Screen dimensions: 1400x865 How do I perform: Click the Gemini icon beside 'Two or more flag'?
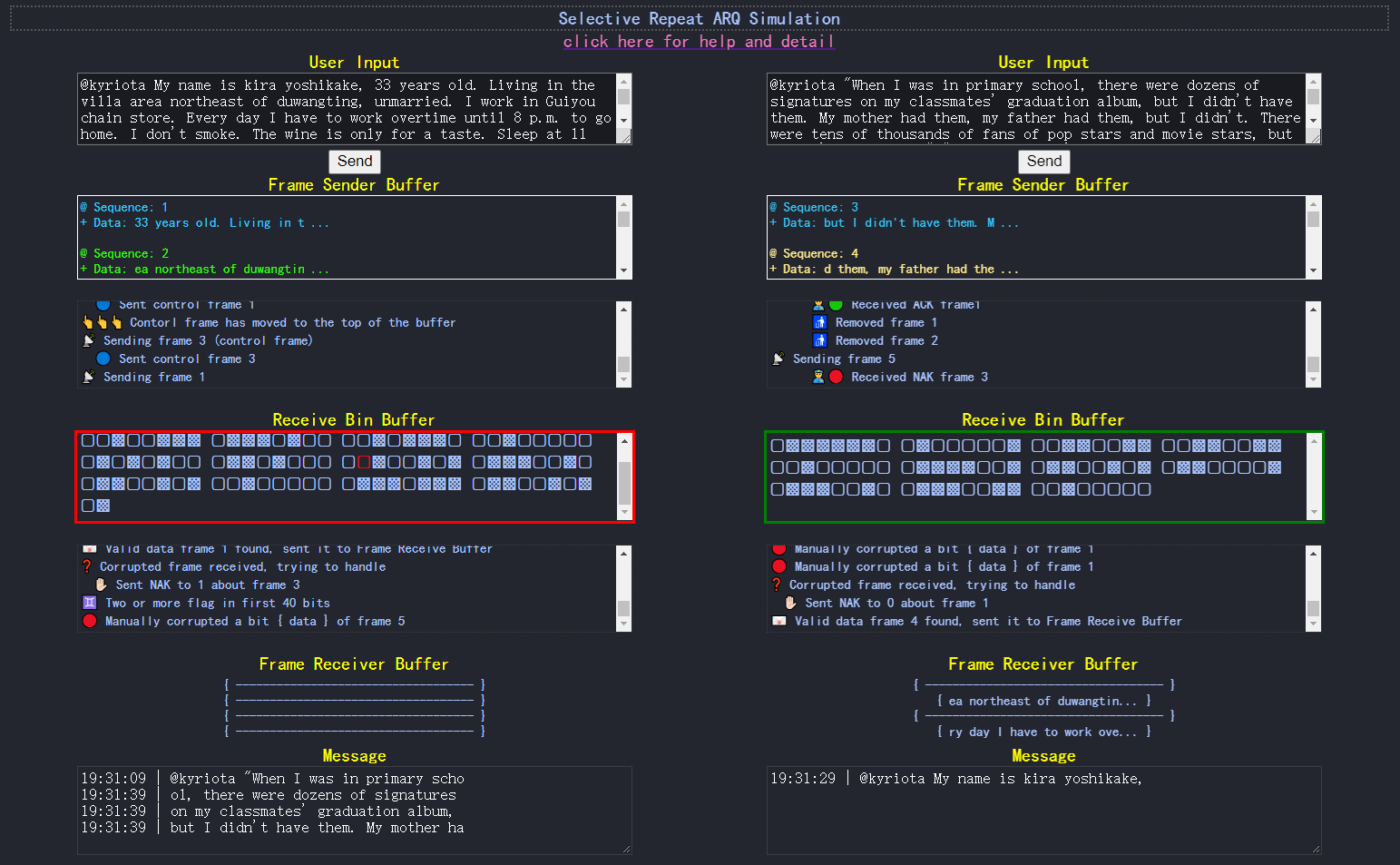click(89, 603)
